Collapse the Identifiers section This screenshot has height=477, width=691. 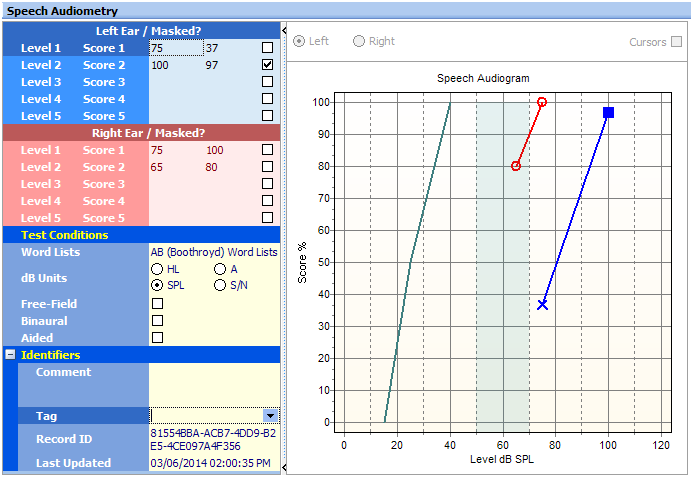10,355
